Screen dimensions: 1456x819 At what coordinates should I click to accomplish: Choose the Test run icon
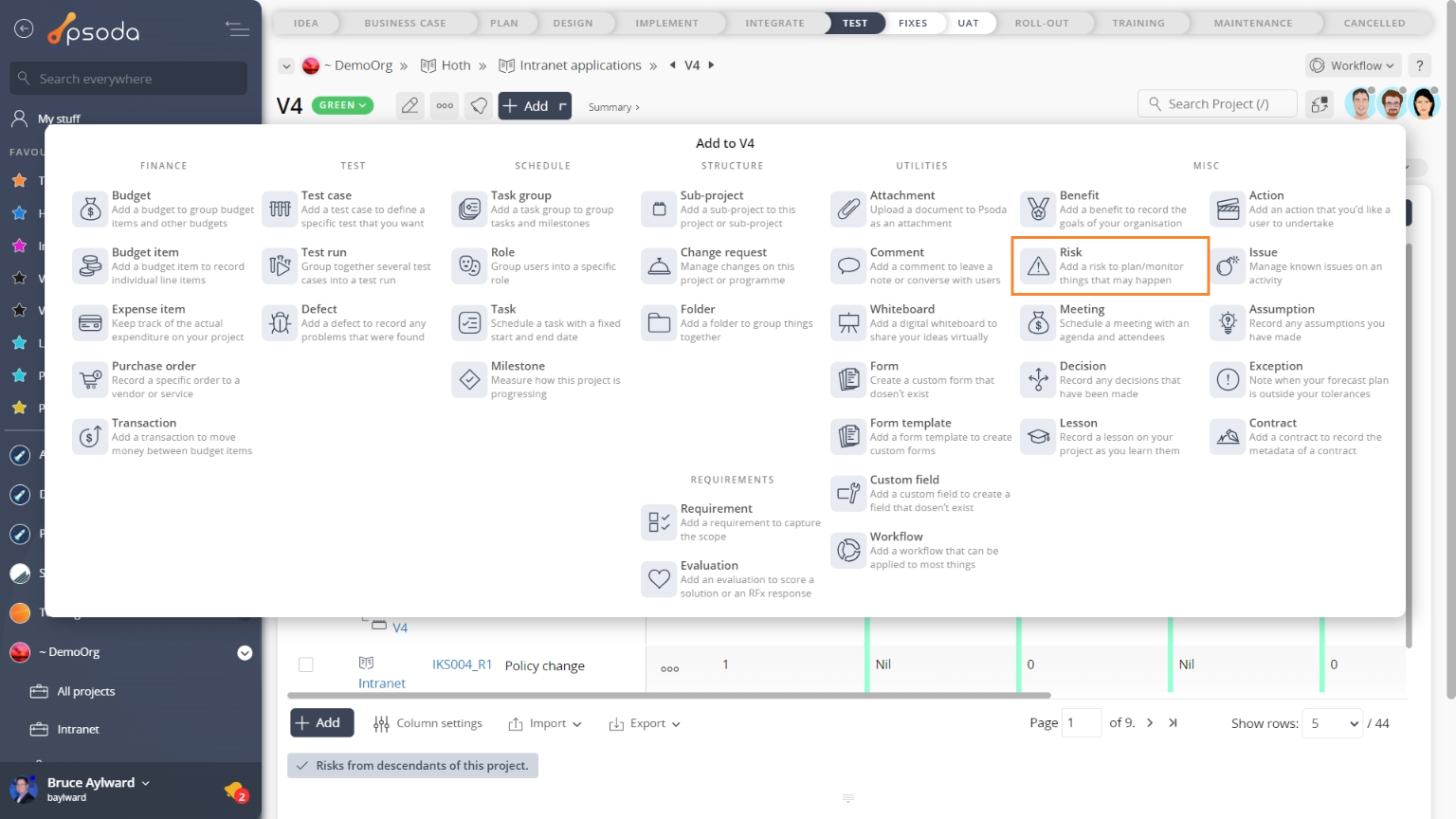point(280,266)
